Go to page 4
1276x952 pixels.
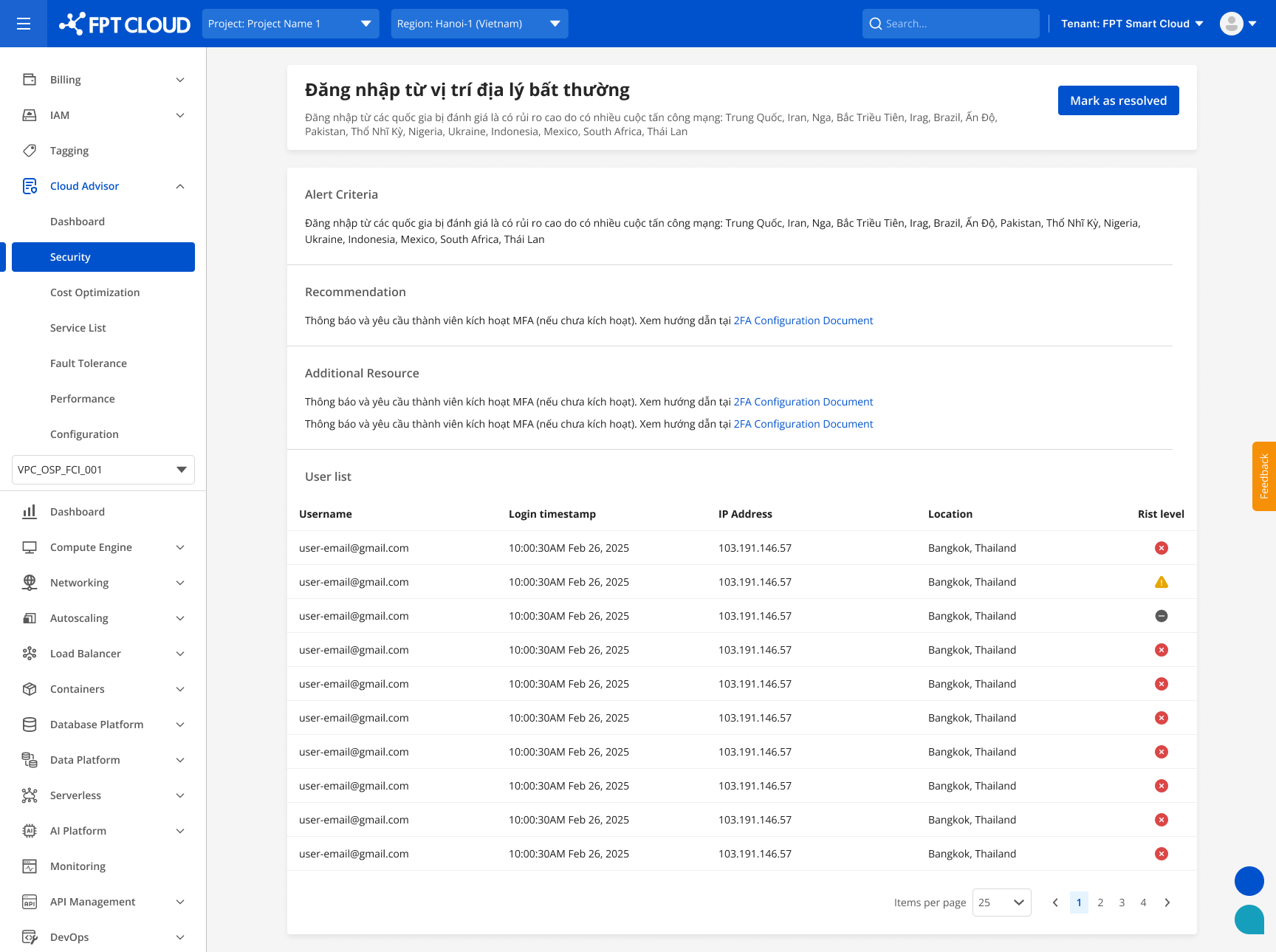click(1143, 903)
